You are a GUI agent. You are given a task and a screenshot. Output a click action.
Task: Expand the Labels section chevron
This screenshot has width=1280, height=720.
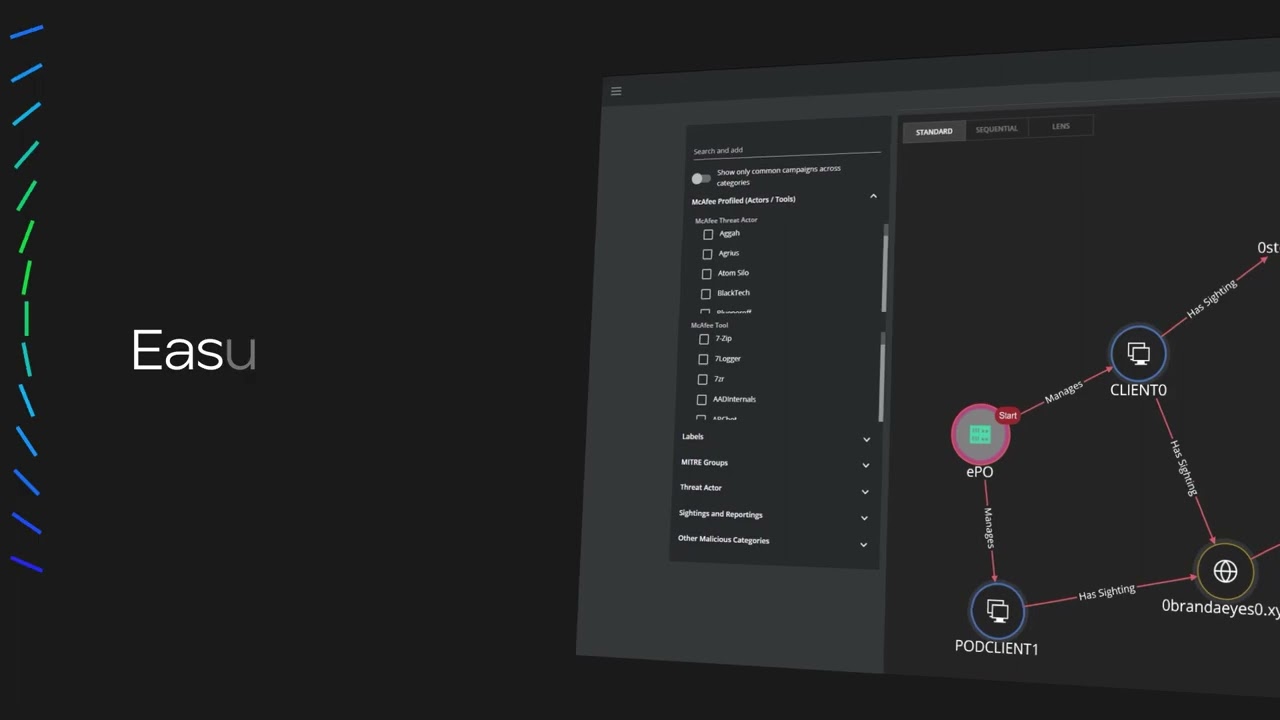[866, 439]
